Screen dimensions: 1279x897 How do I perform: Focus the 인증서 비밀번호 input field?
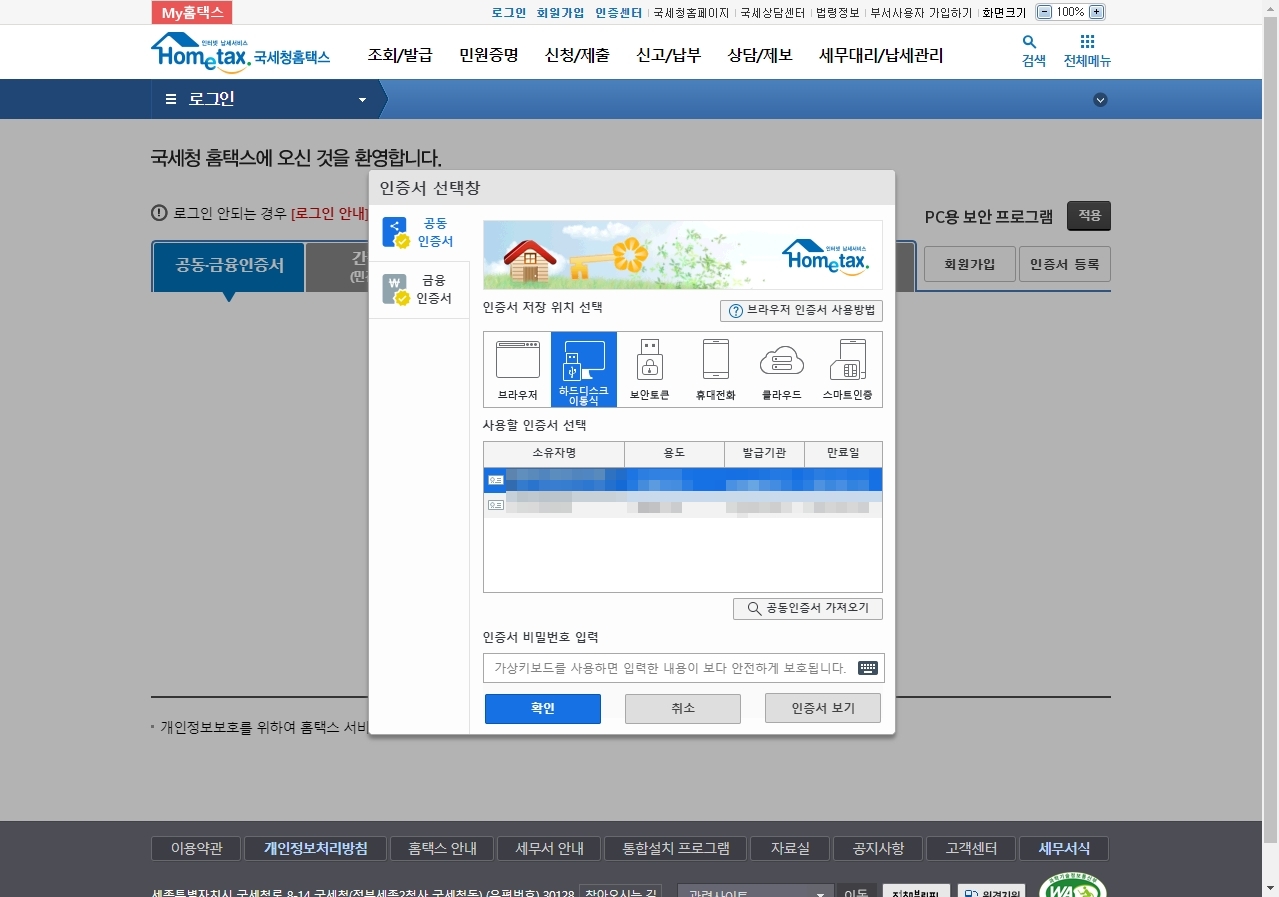[683, 668]
